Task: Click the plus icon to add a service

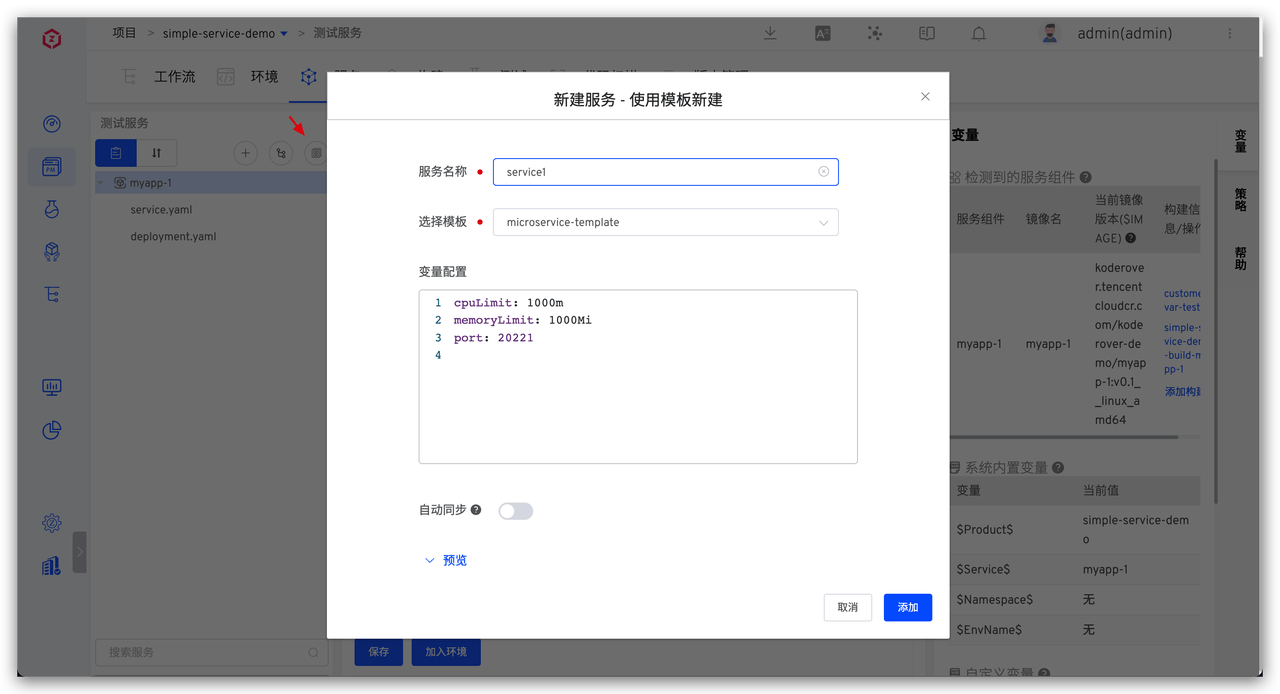Action: [245, 152]
